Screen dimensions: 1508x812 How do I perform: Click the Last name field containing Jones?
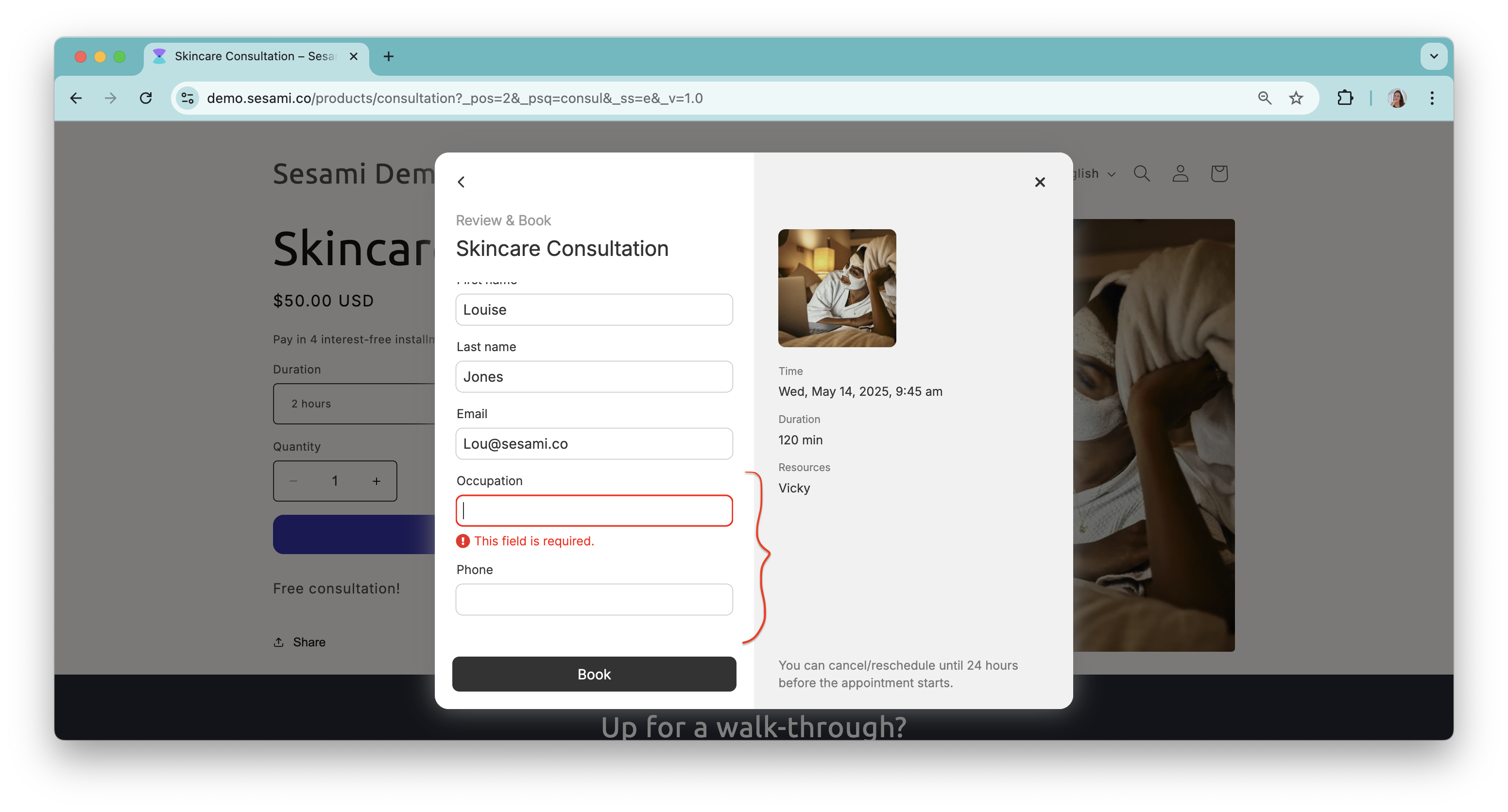click(594, 376)
